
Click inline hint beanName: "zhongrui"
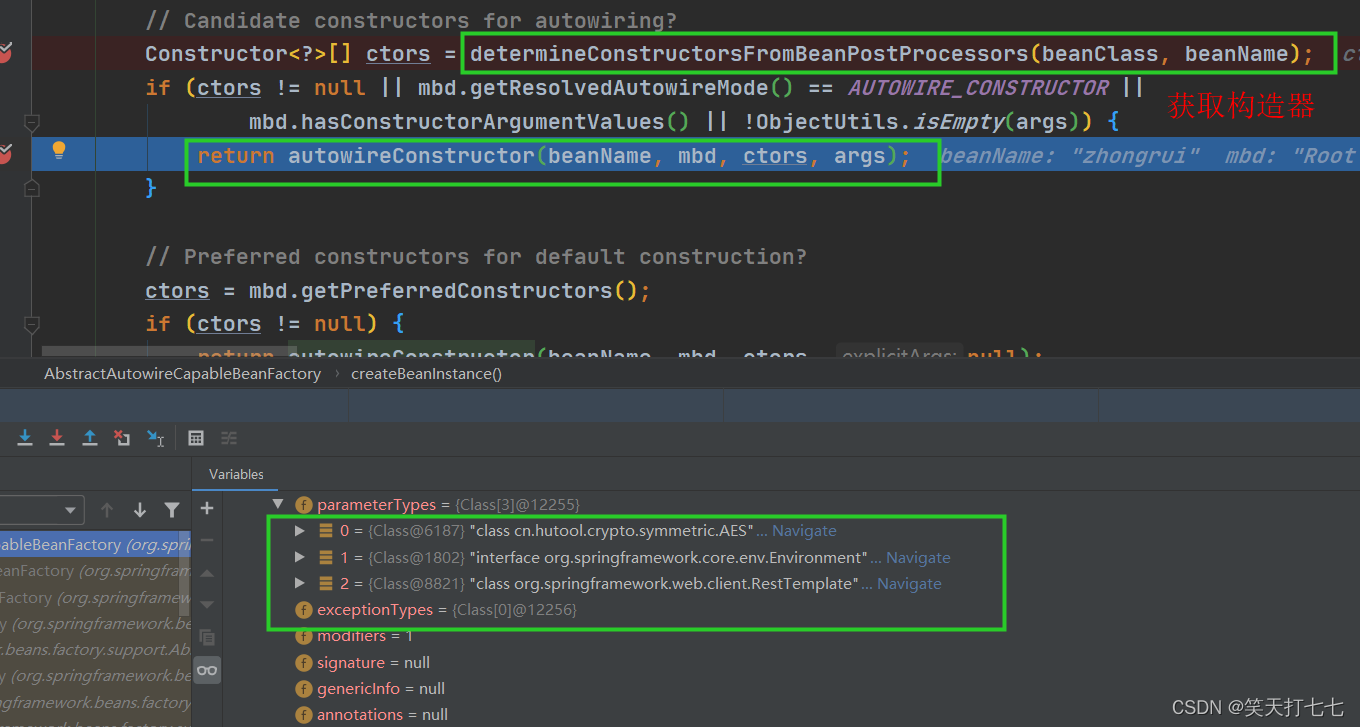1070,156
